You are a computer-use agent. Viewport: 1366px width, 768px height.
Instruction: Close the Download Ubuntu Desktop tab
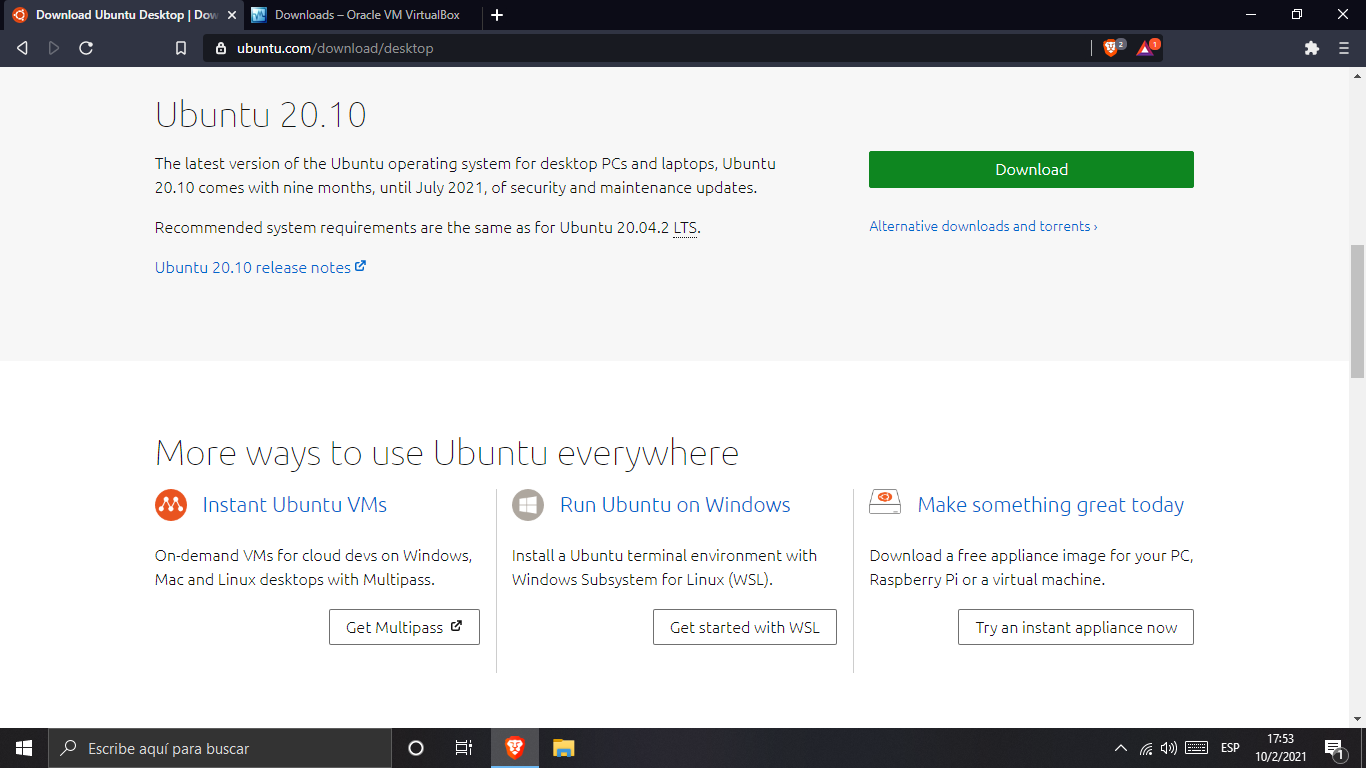[x=232, y=15]
